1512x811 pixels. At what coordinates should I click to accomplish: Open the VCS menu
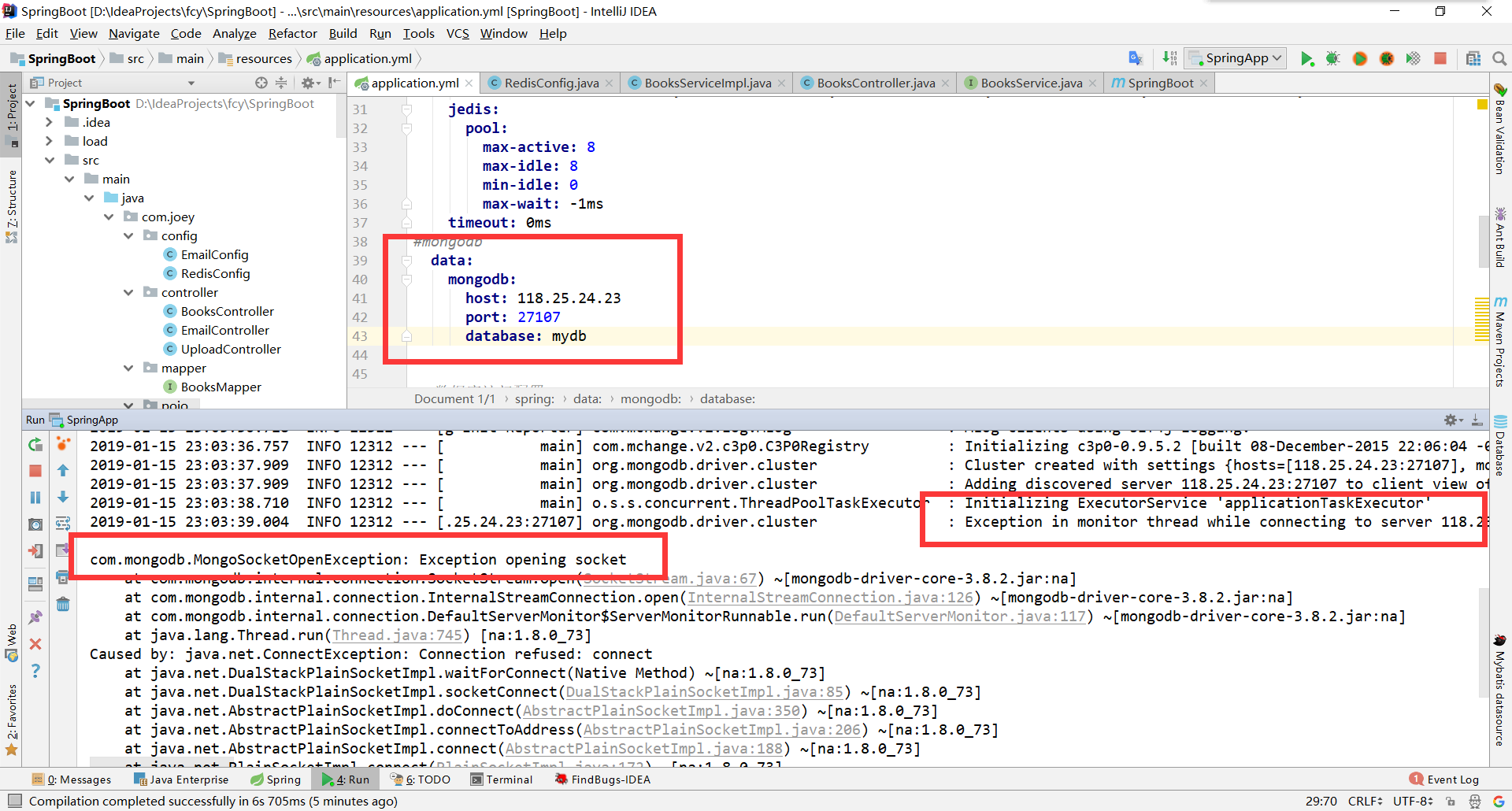click(x=458, y=33)
